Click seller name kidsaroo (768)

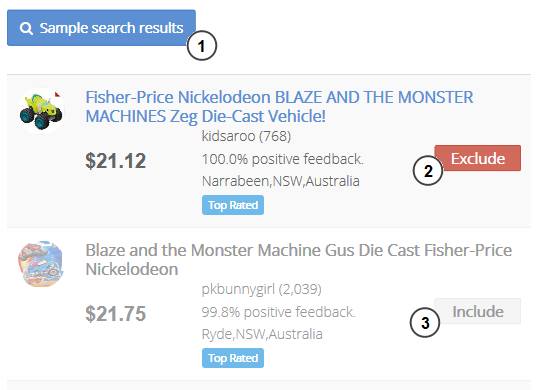(x=246, y=136)
